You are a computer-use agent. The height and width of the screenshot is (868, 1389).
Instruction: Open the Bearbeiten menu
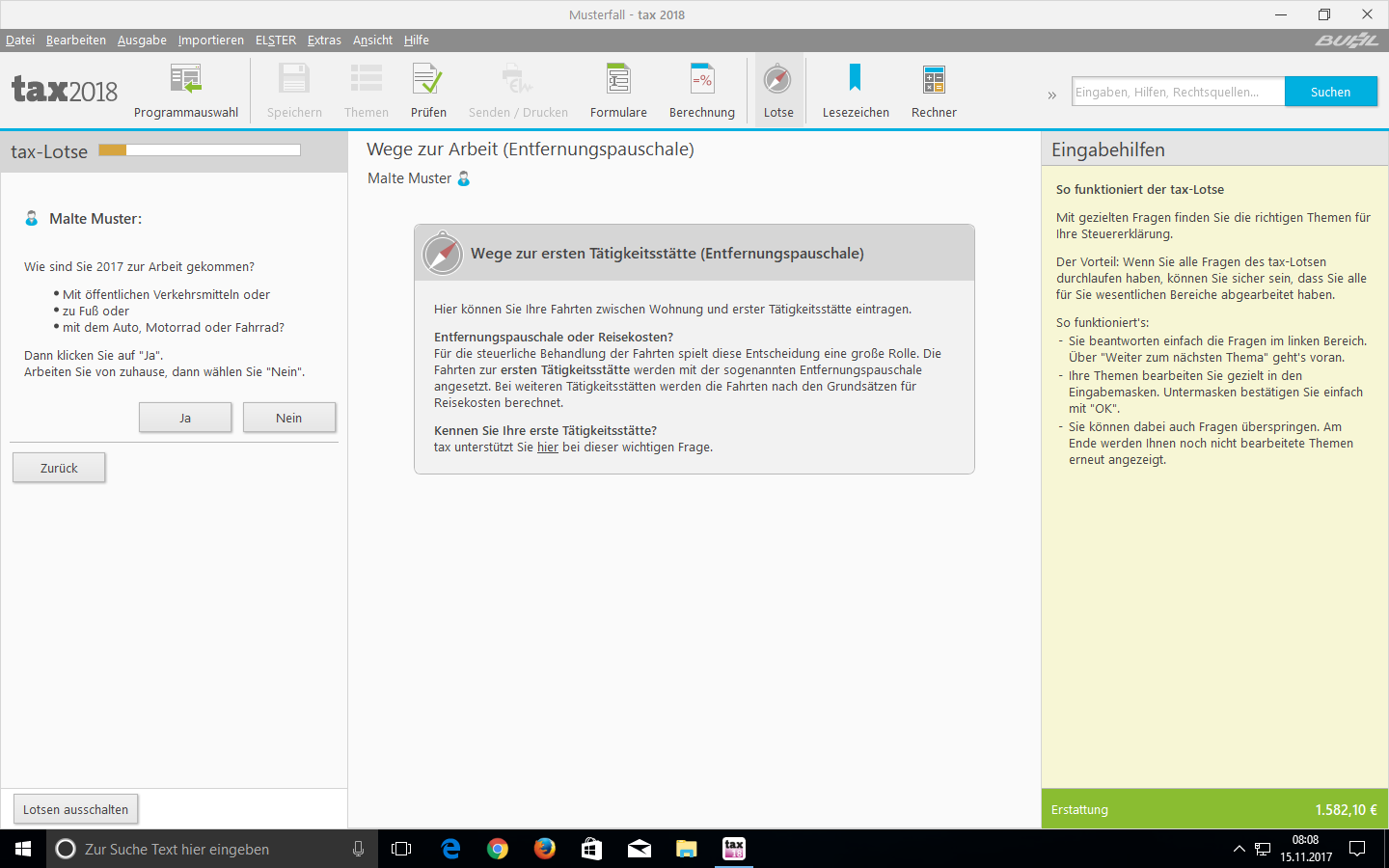click(76, 40)
